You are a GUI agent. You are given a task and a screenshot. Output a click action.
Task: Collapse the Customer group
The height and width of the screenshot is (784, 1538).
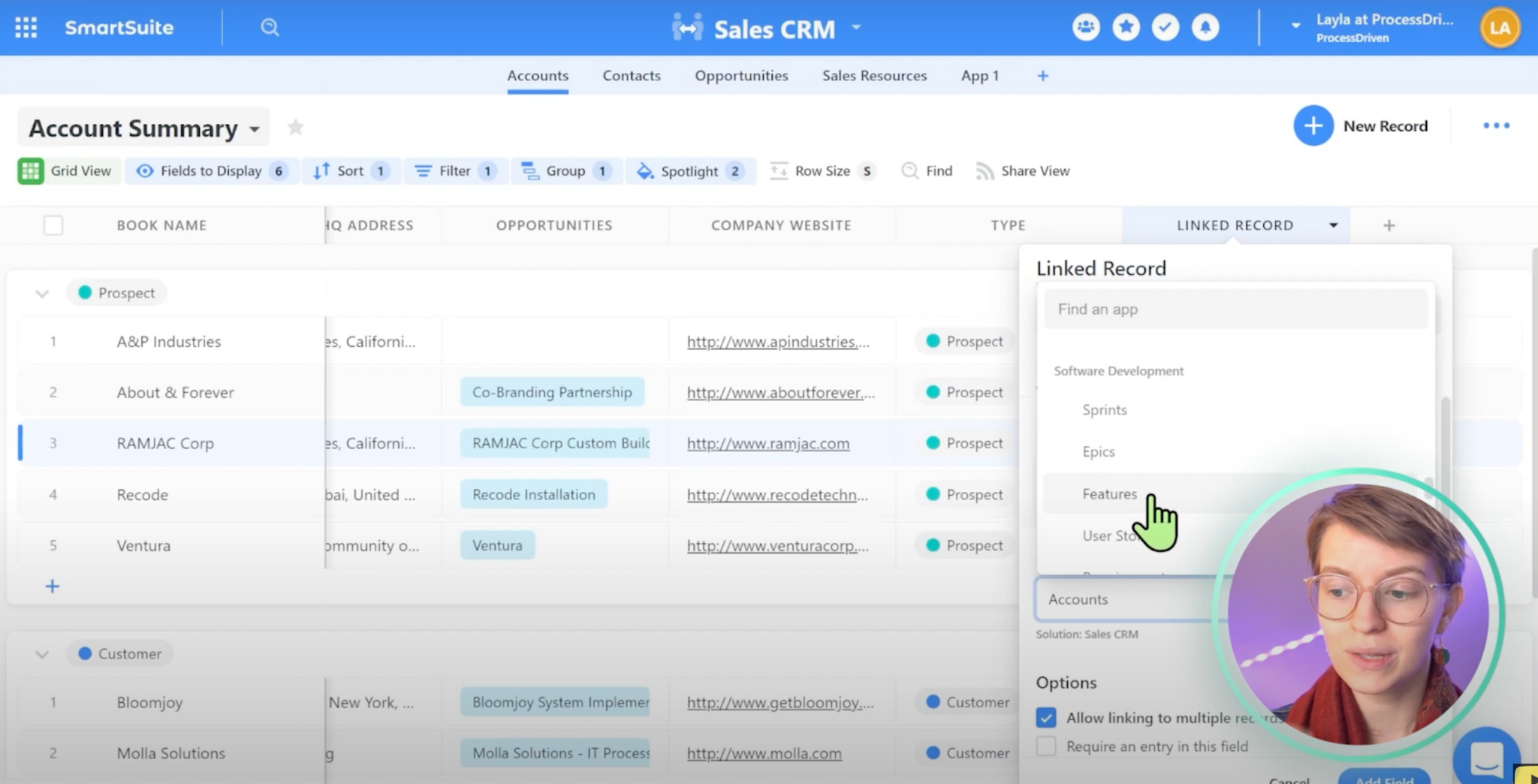pyautogui.click(x=42, y=655)
